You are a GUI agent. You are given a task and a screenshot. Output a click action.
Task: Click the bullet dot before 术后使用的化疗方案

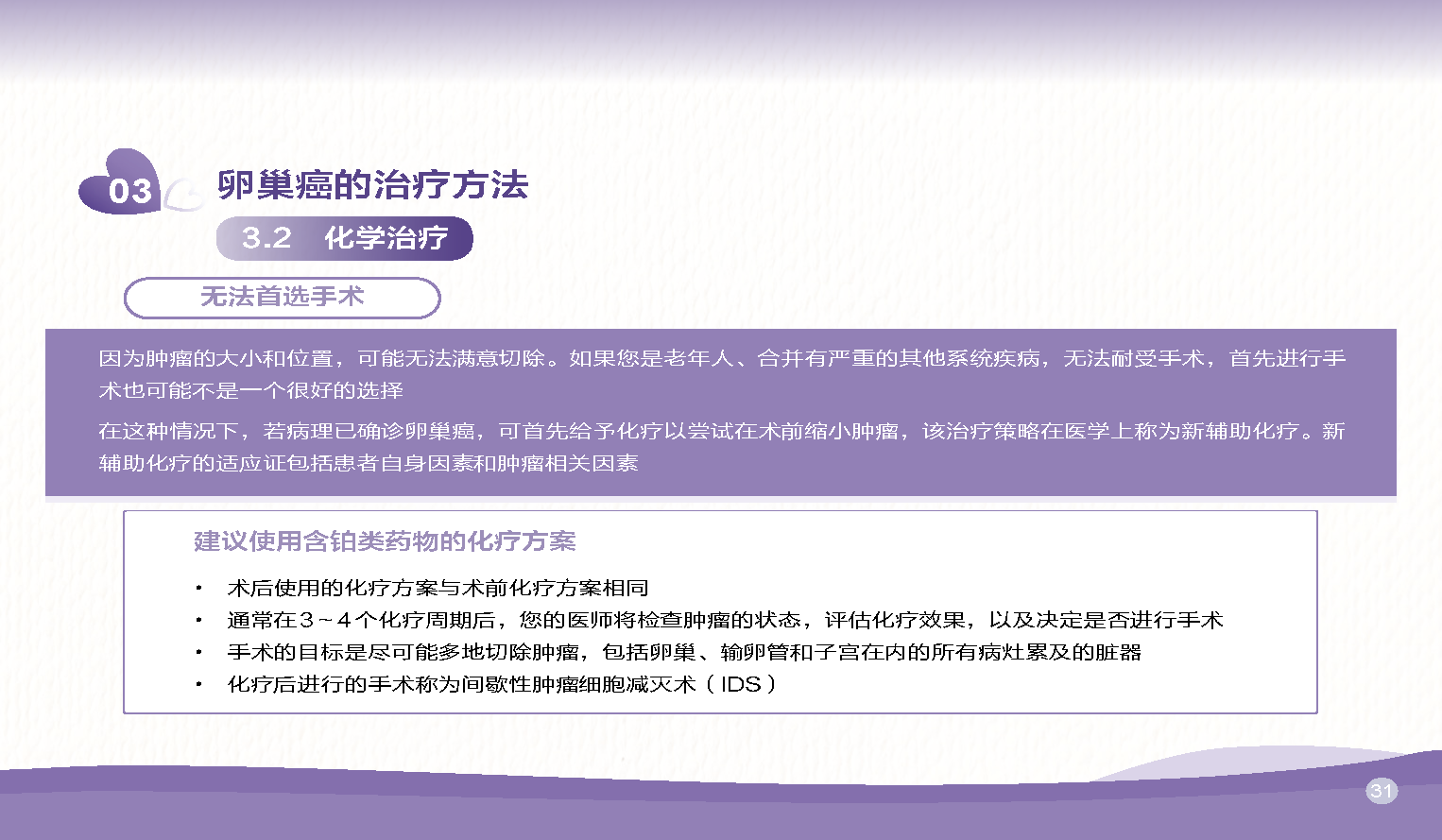pos(198,589)
